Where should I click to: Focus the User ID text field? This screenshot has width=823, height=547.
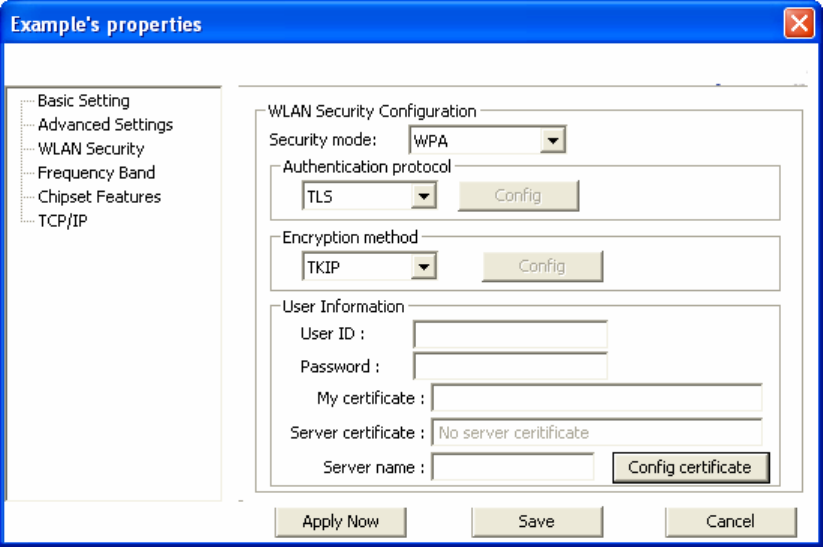[510, 334]
